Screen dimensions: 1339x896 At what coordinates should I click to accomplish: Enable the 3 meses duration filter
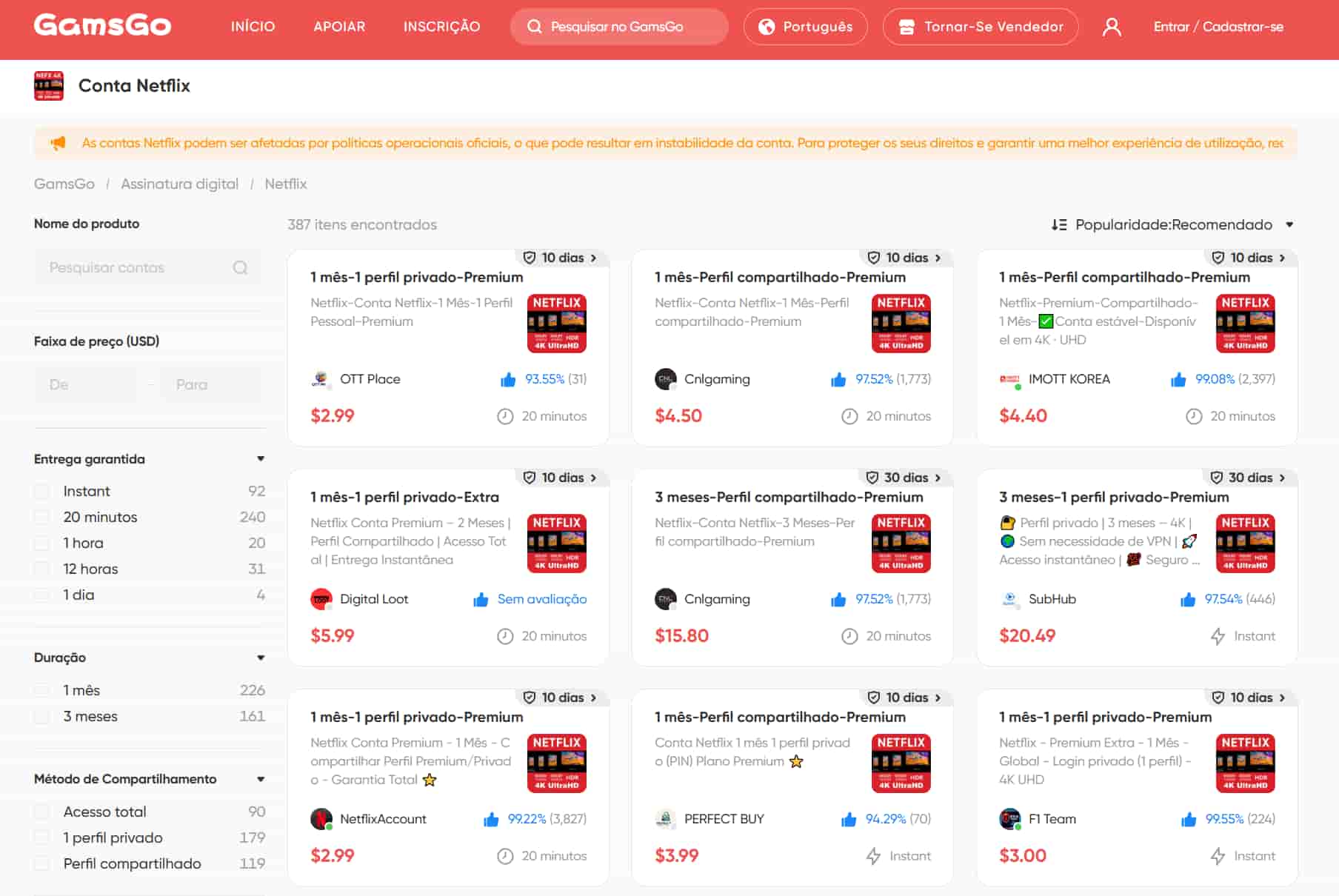[42, 716]
